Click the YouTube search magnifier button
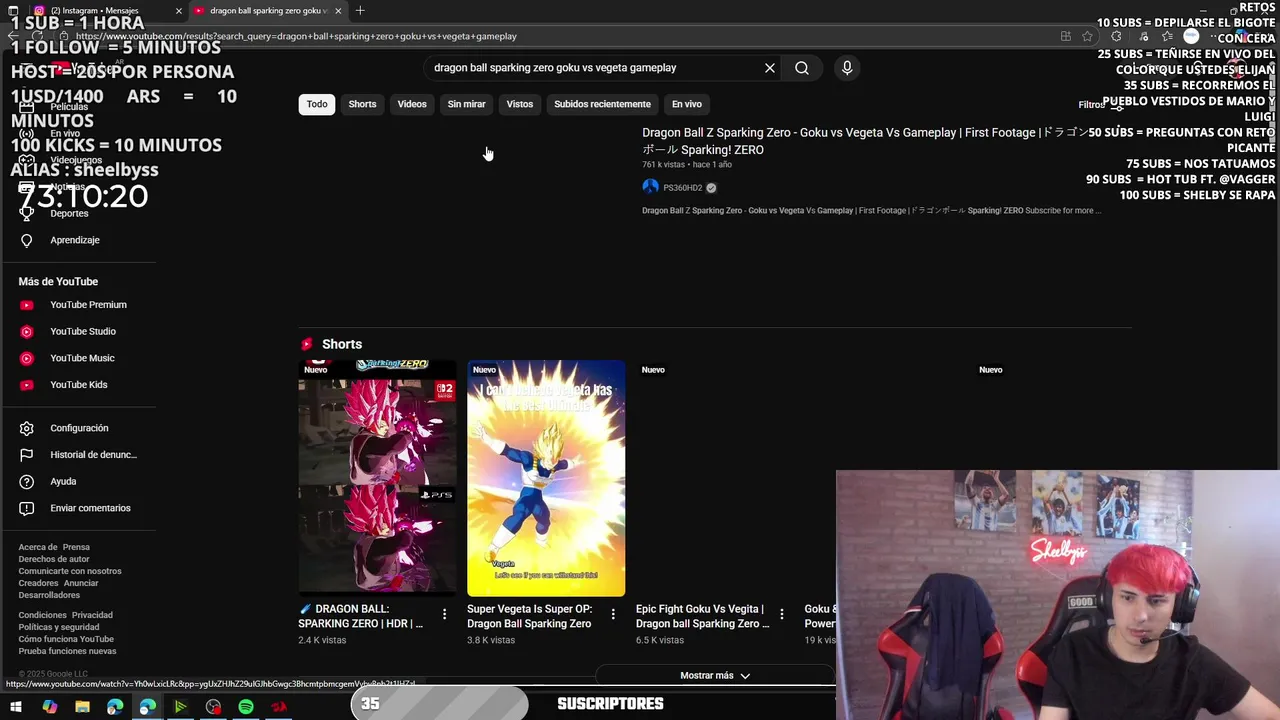The height and width of the screenshot is (720, 1280). [x=802, y=68]
